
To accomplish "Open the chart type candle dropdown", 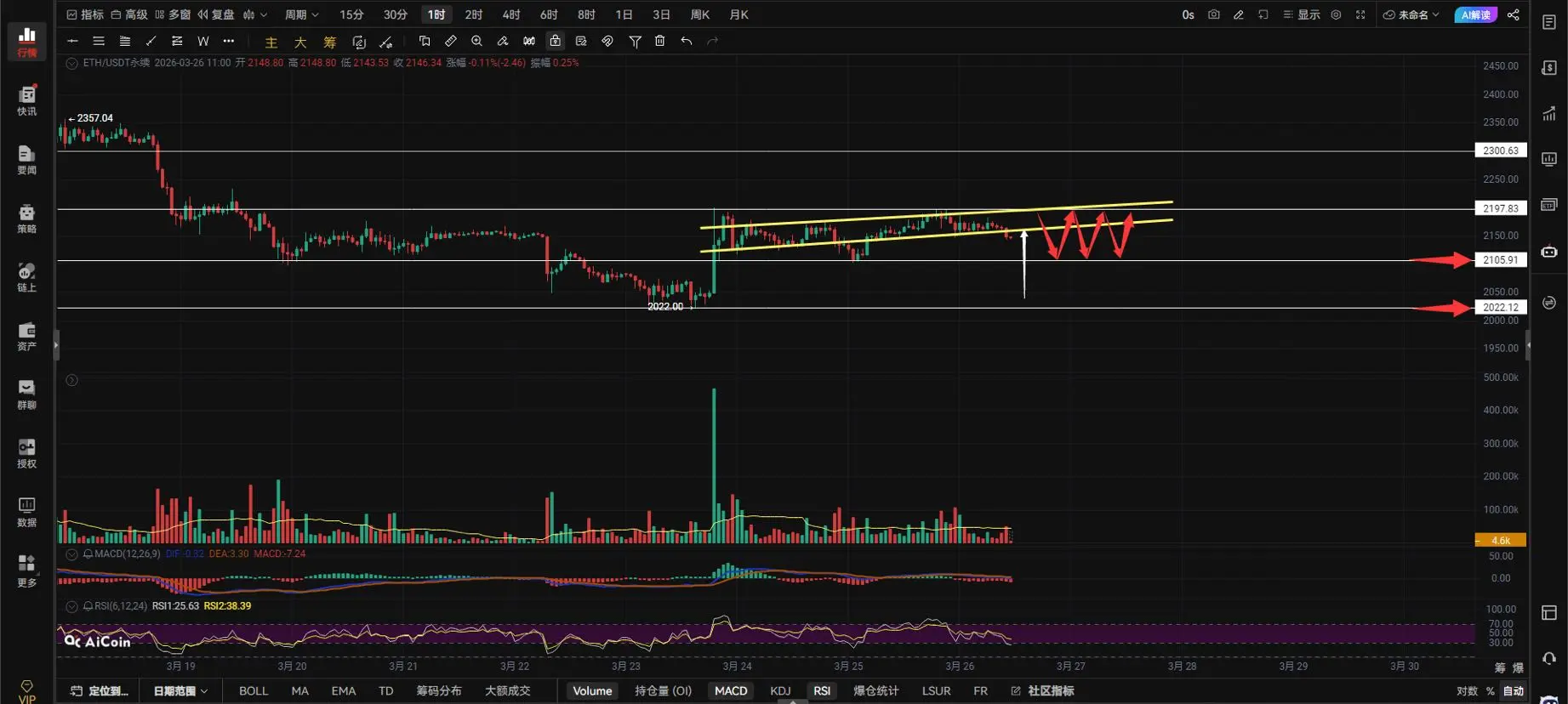I will (x=255, y=14).
